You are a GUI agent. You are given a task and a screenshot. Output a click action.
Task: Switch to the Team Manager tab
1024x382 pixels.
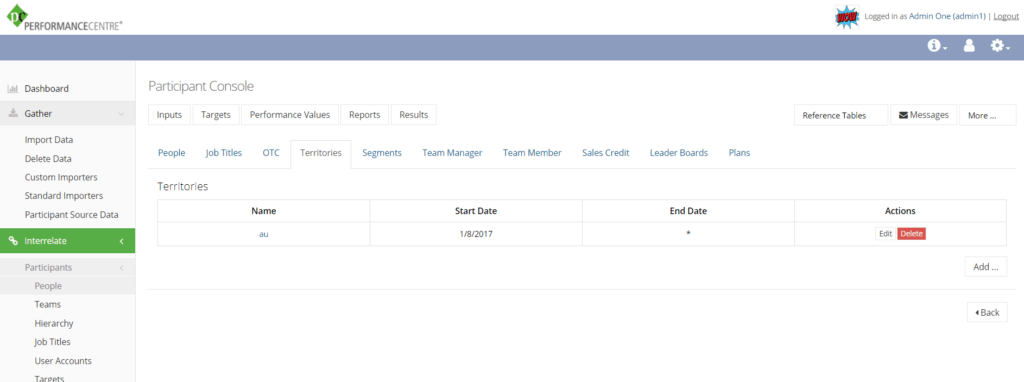pos(452,153)
